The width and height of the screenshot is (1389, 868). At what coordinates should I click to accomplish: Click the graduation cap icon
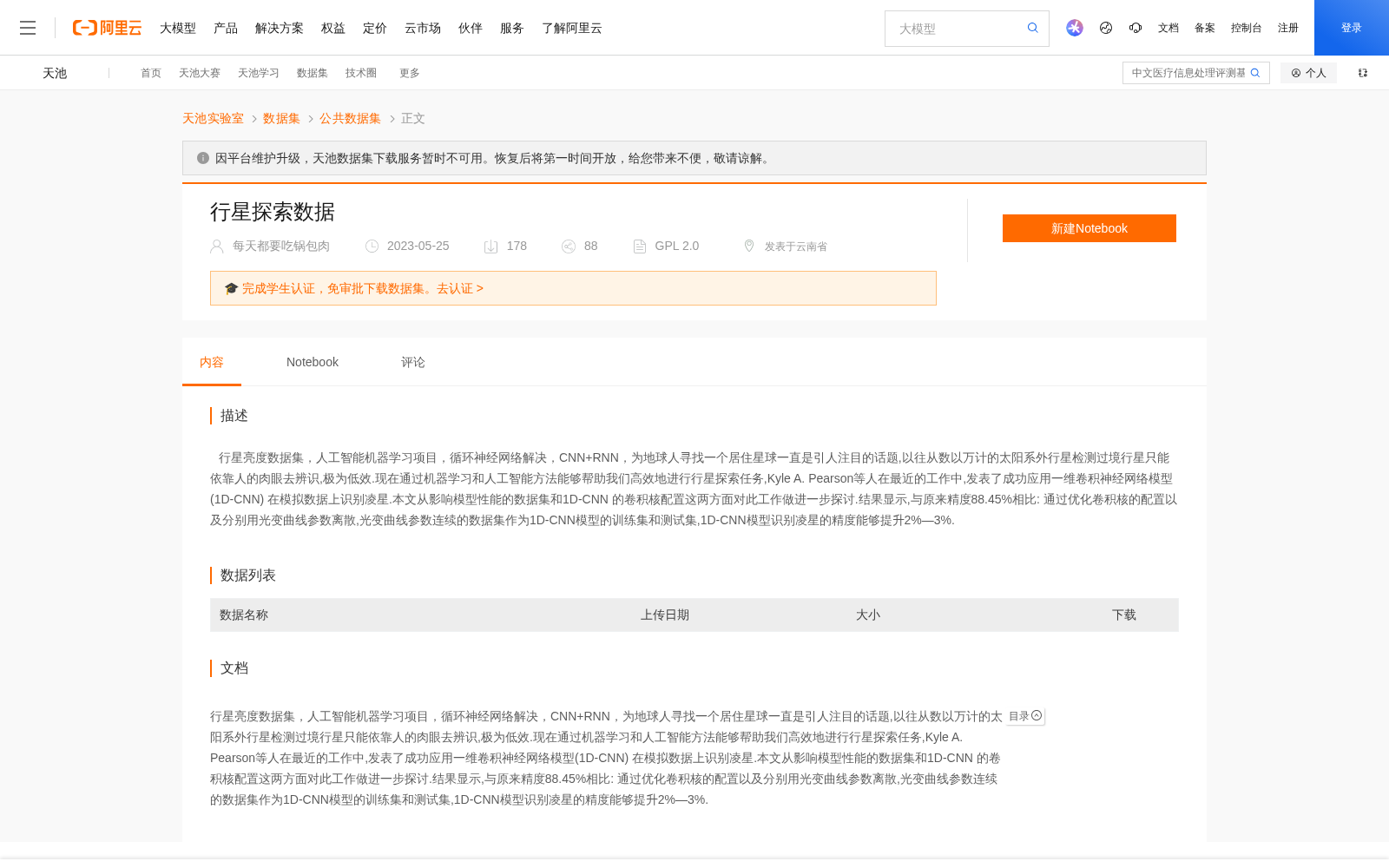click(231, 288)
